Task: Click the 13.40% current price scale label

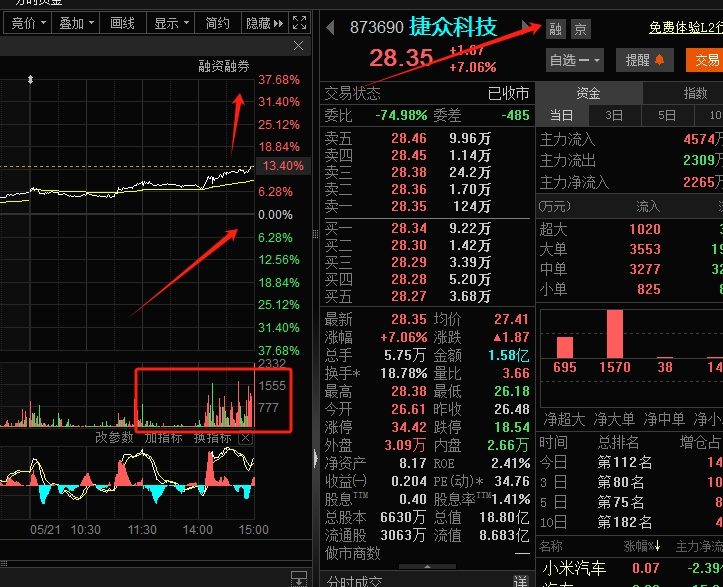Action: 283,166
